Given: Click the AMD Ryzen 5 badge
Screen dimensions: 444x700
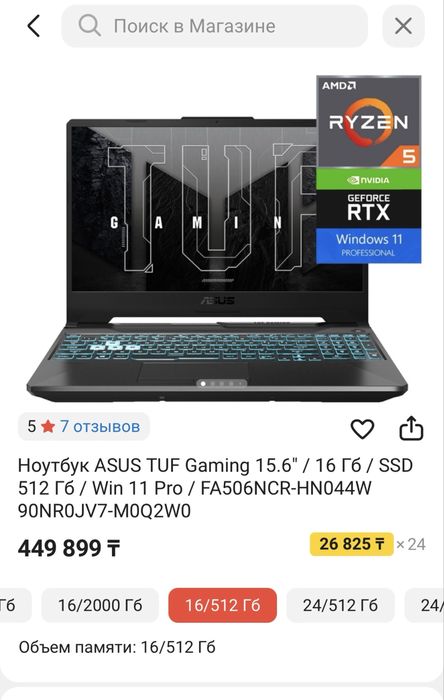Looking at the screenshot, I should click(x=369, y=122).
